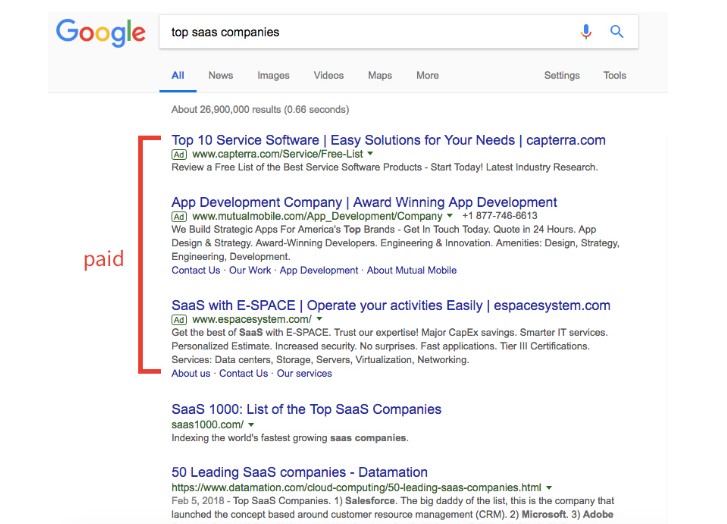Click the Ad badge beside www.espacesystem.com

pyautogui.click(x=180, y=319)
